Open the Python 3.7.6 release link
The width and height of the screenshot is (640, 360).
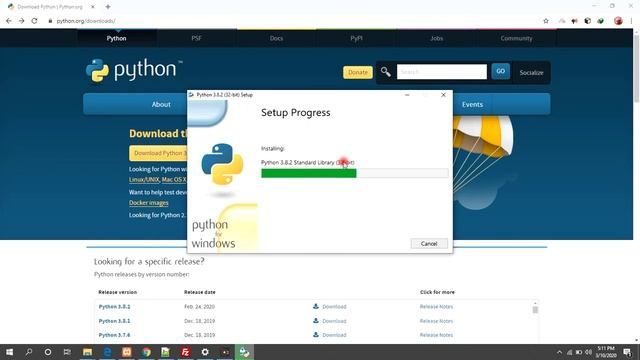[x=114, y=335]
